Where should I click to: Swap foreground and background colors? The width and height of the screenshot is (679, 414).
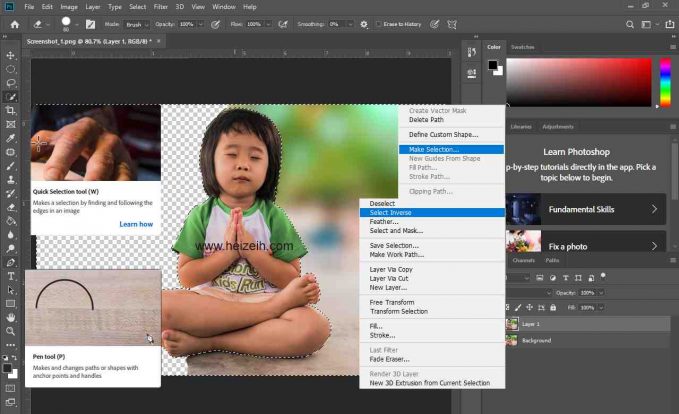(x=14, y=358)
